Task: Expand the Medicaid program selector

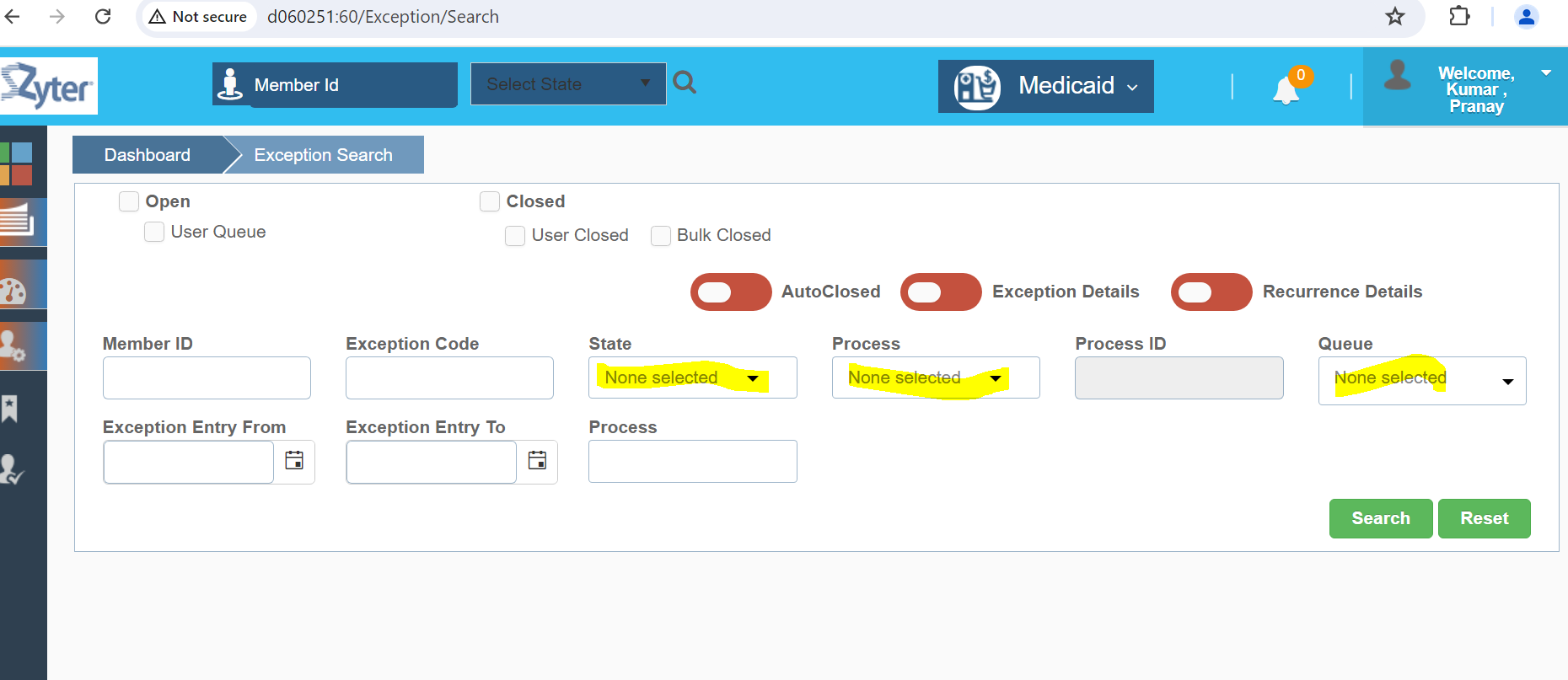Action: point(1045,86)
